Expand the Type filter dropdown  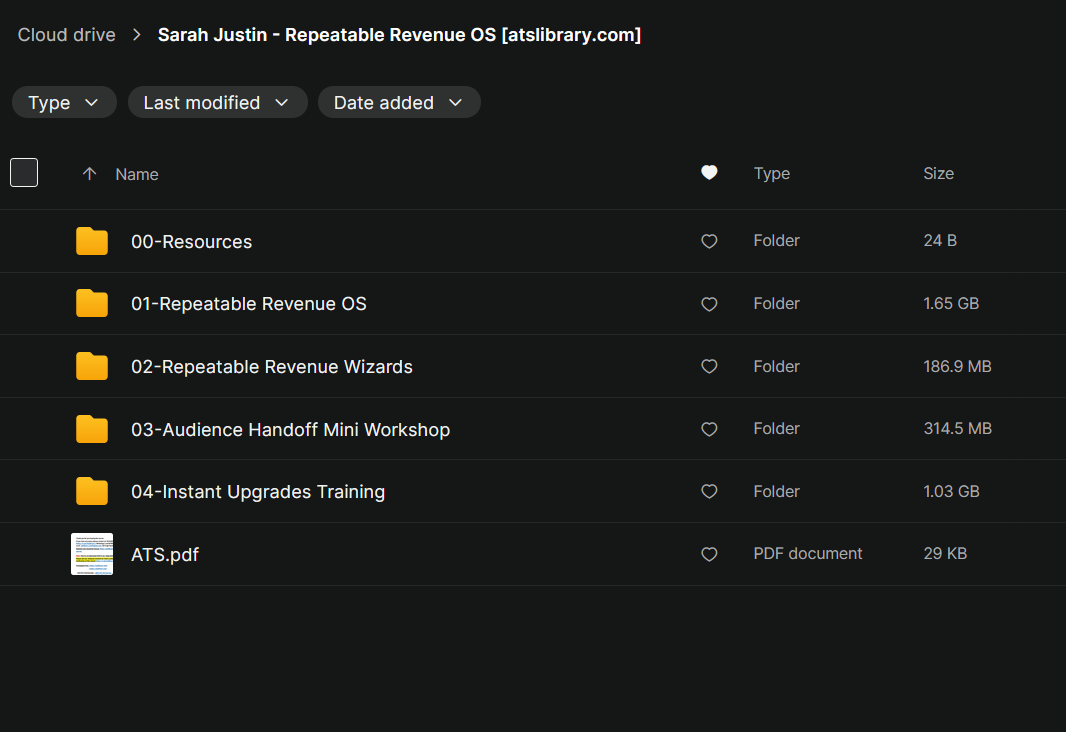[64, 102]
